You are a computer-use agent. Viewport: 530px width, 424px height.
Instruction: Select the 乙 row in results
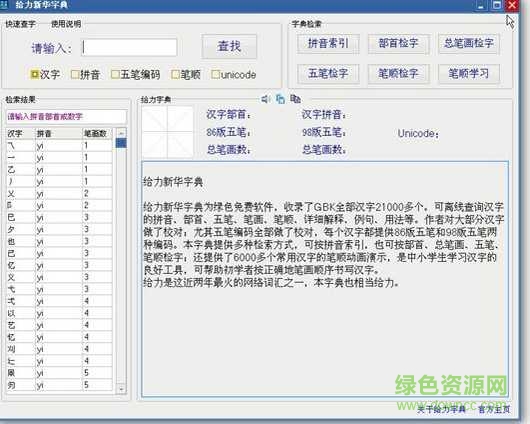[x=59, y=169]
